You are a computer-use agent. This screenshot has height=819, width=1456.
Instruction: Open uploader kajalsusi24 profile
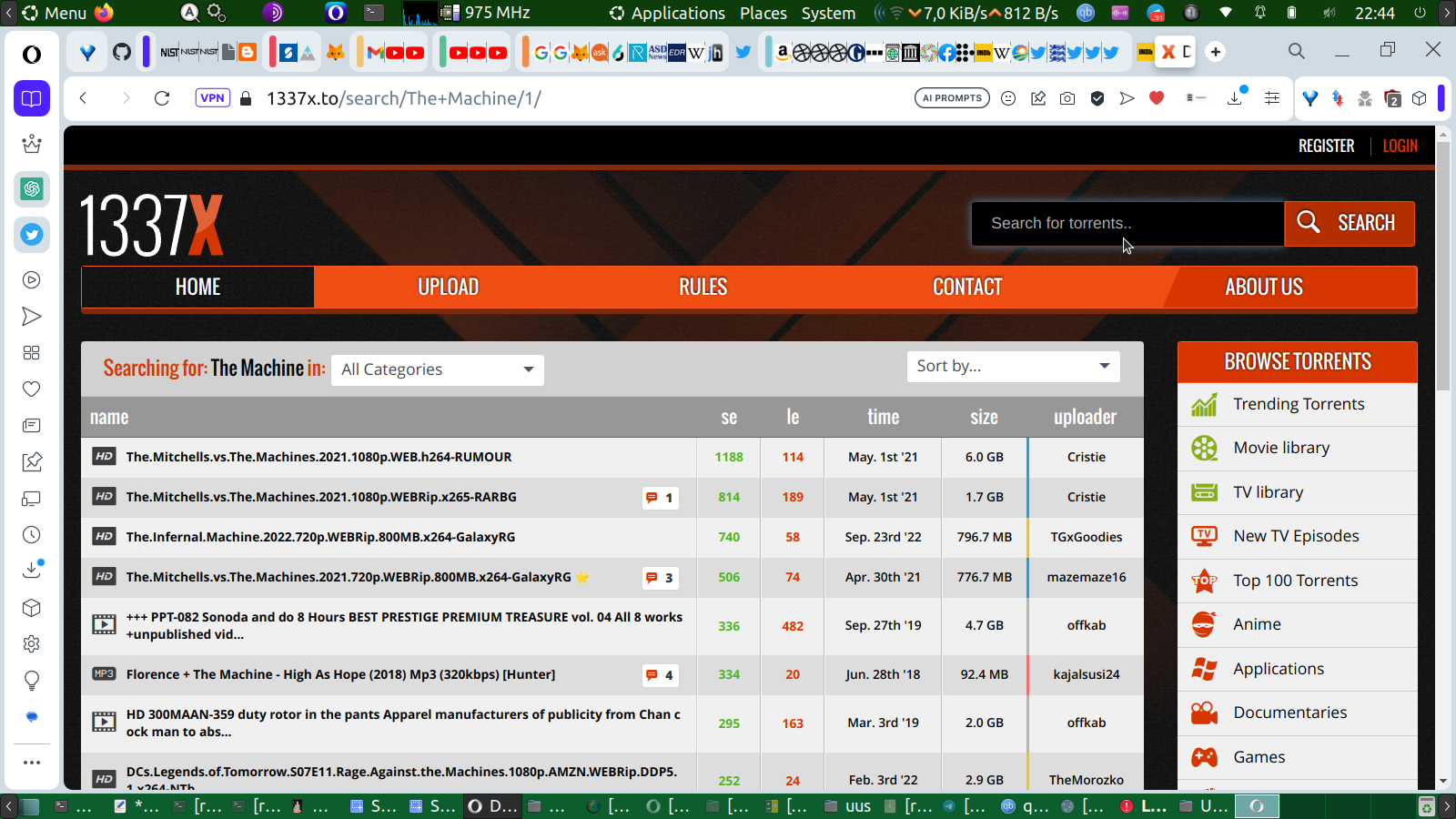(1087, 674)
